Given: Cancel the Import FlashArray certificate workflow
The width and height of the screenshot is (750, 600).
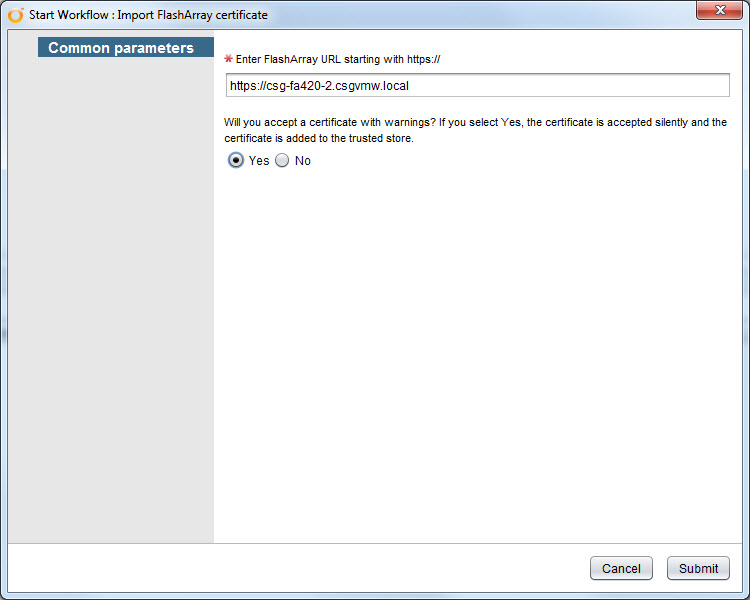Looking at the screenshot, I should coord(621,568).
